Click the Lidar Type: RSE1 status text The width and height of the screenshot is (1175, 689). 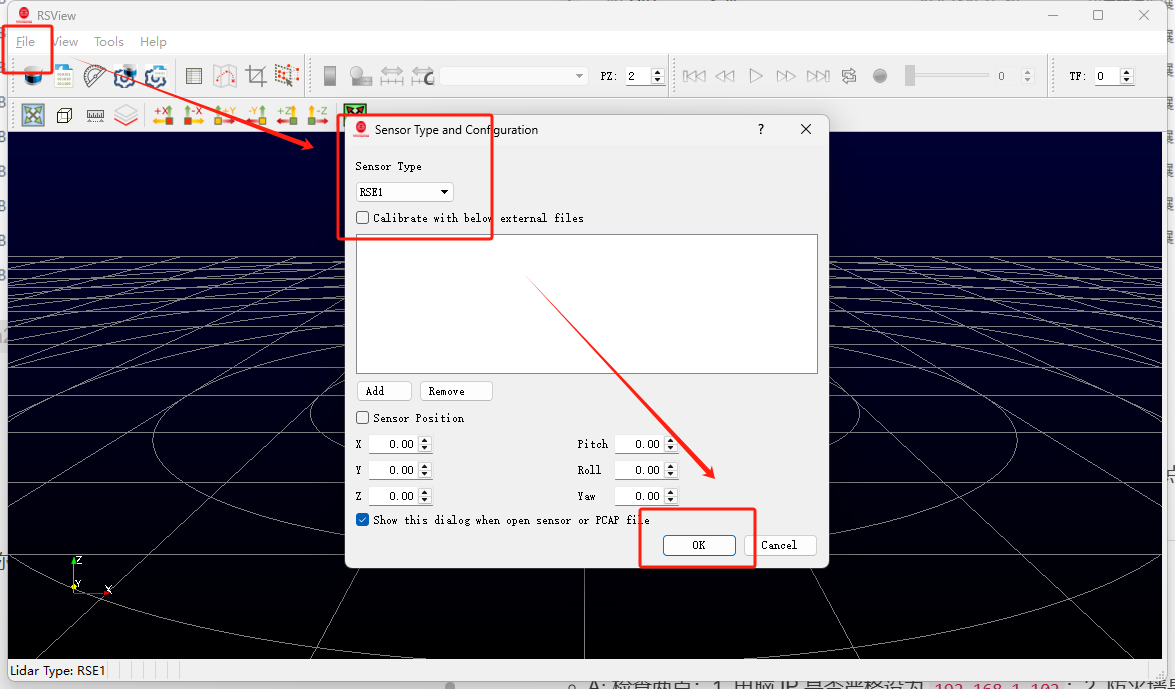(x=58, y=670)
